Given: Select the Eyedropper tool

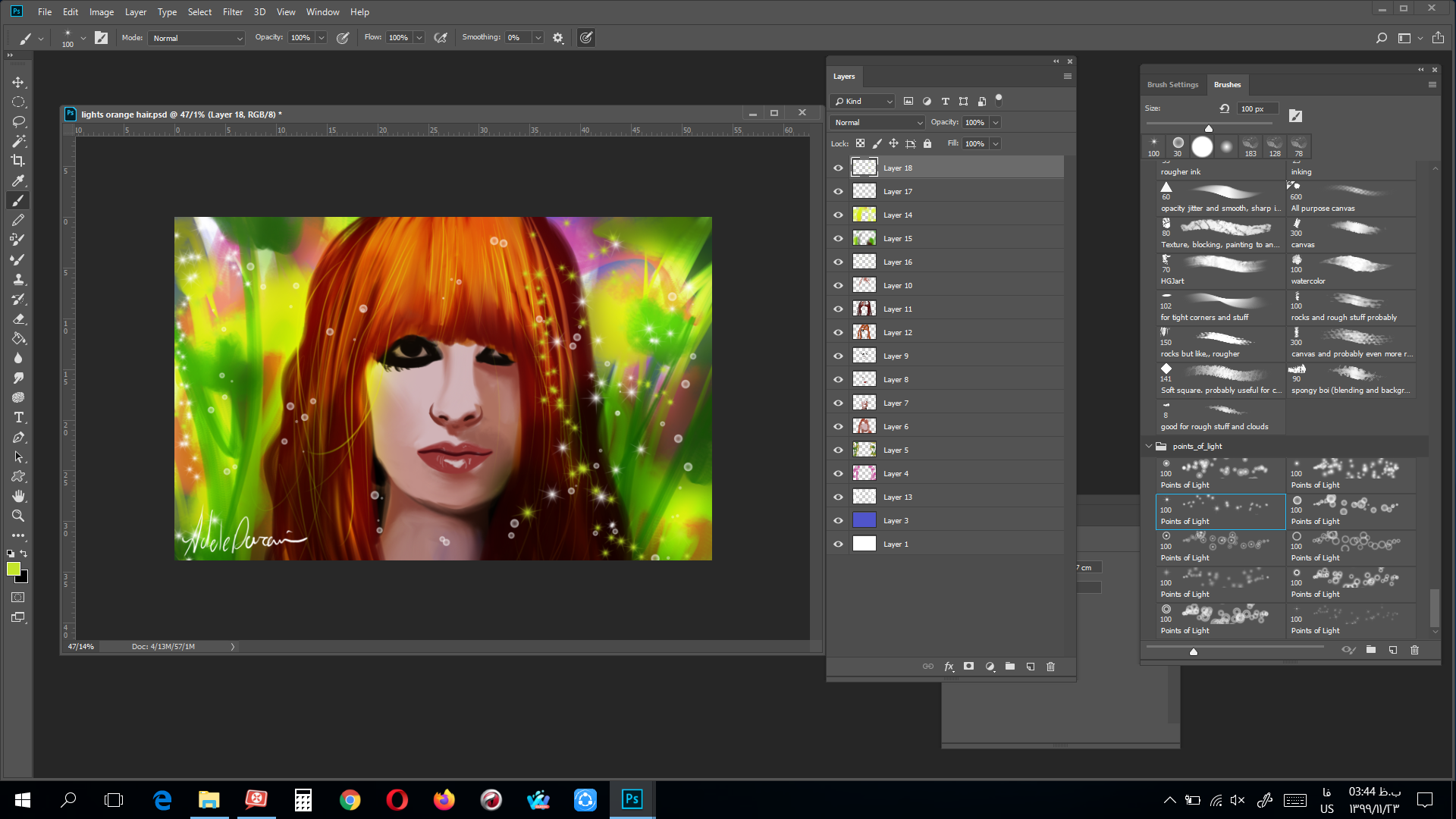Looking at the screenshot, I should (x=18, y=180).
